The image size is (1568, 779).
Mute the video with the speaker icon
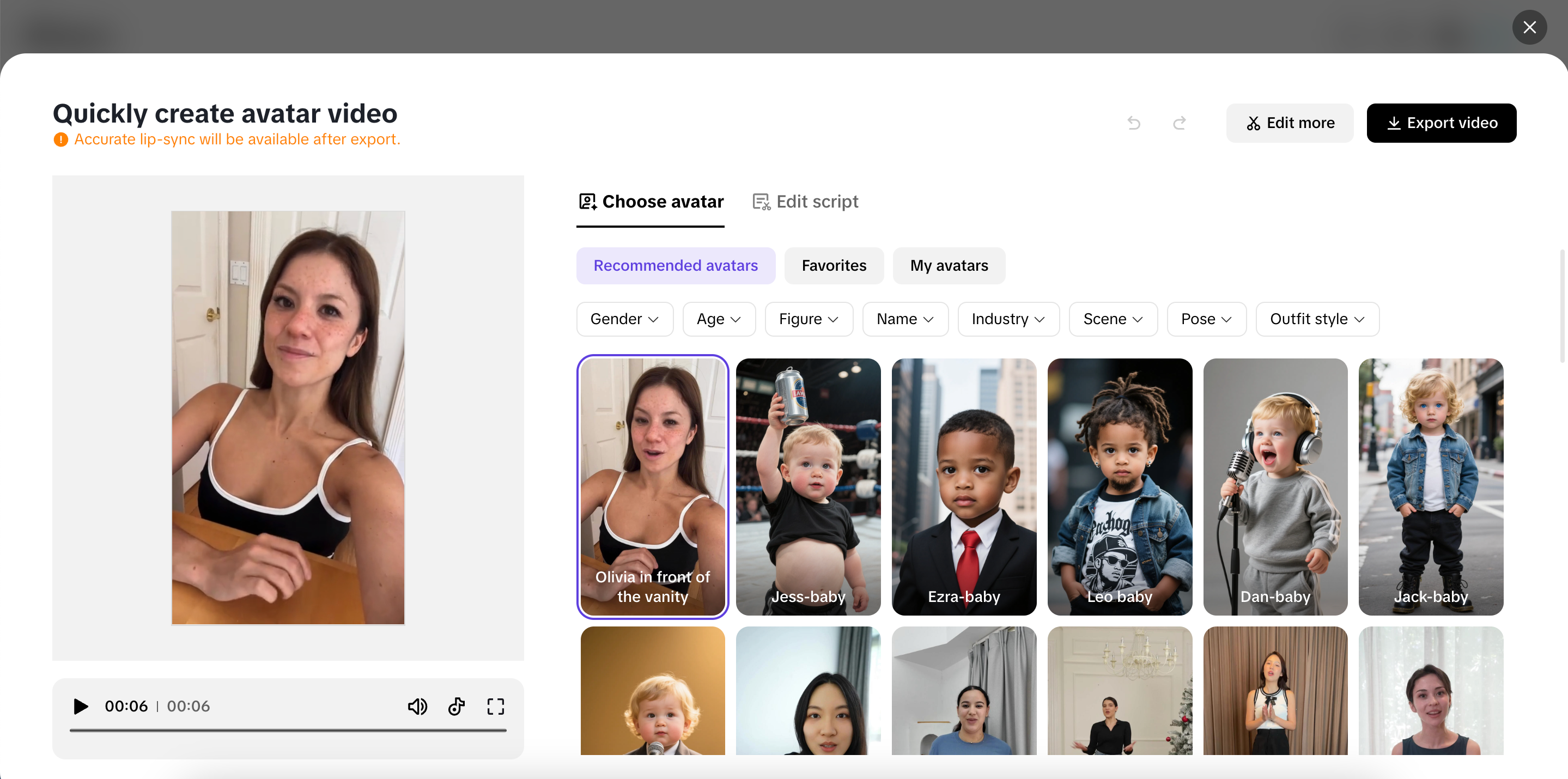click(417, 707)
